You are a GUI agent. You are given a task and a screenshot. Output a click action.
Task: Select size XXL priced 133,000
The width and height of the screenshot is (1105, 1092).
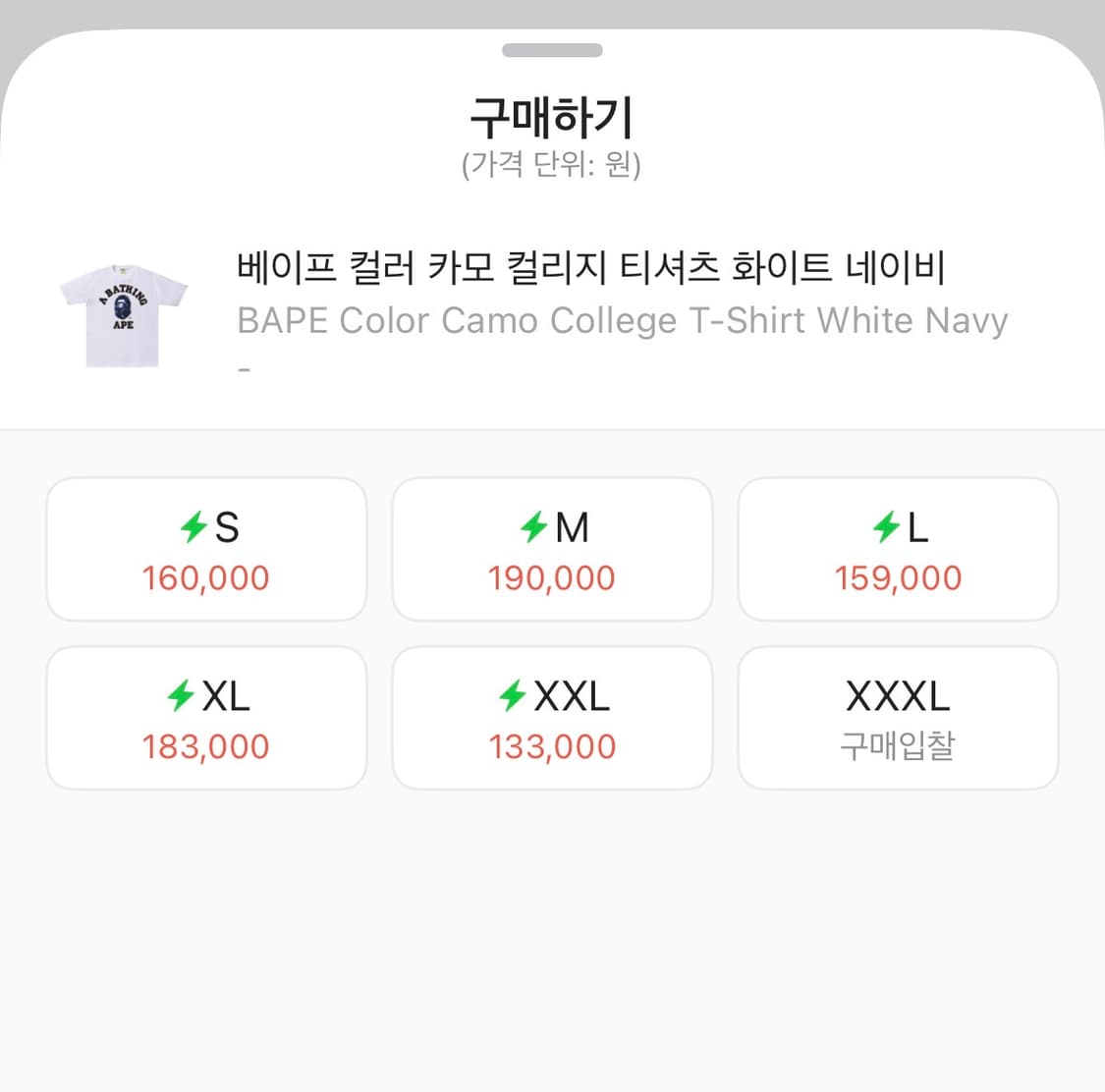click(552, 717)
